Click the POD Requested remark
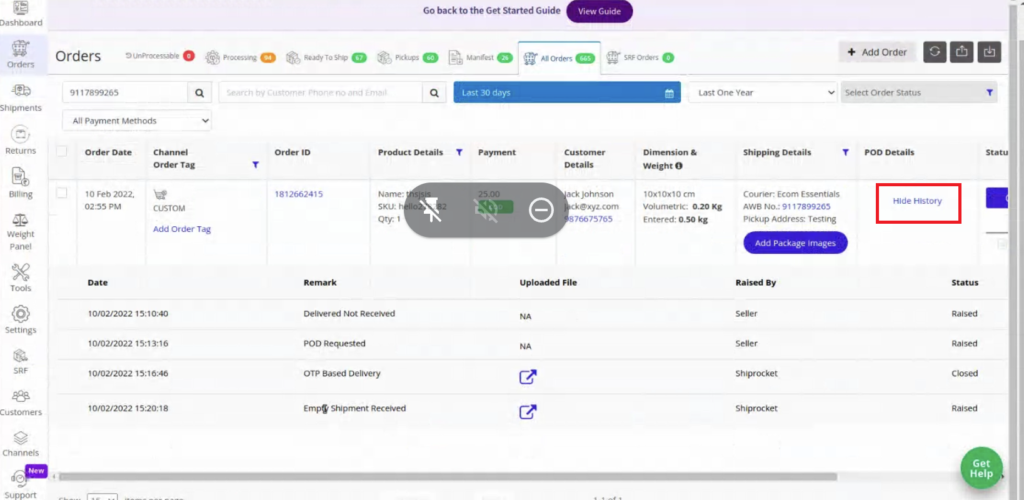This screenshot has width=1024, height=500. pos(334,343)
